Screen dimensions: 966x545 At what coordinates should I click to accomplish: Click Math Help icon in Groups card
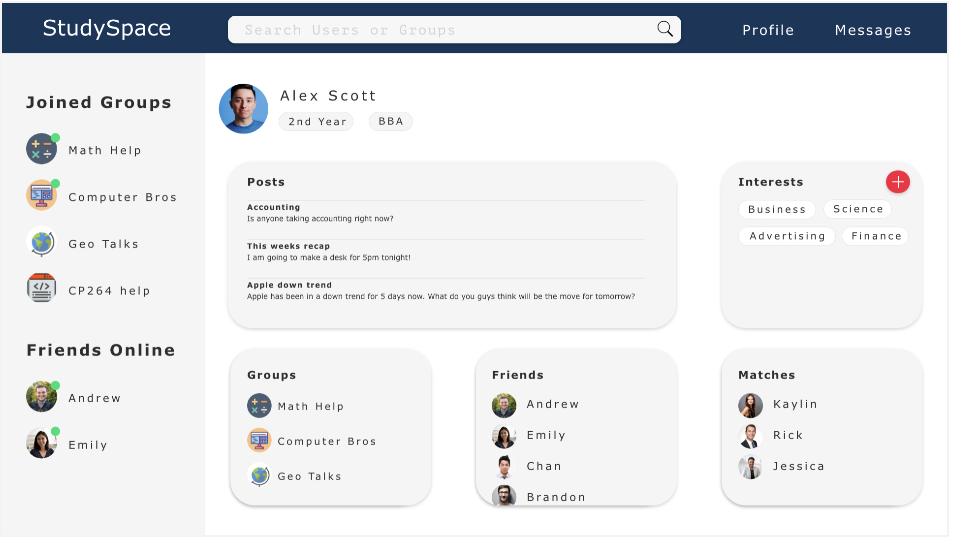point(259,406)
